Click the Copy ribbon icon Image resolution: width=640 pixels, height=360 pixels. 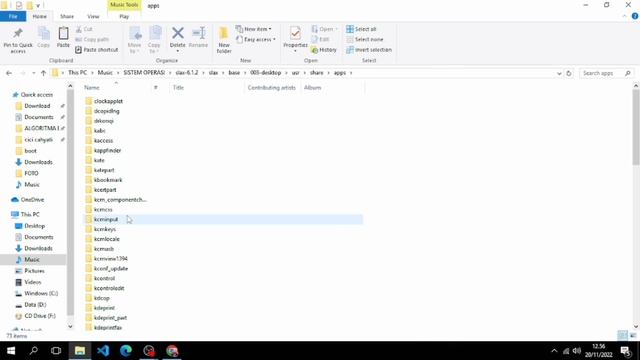(x=44, y=38)
